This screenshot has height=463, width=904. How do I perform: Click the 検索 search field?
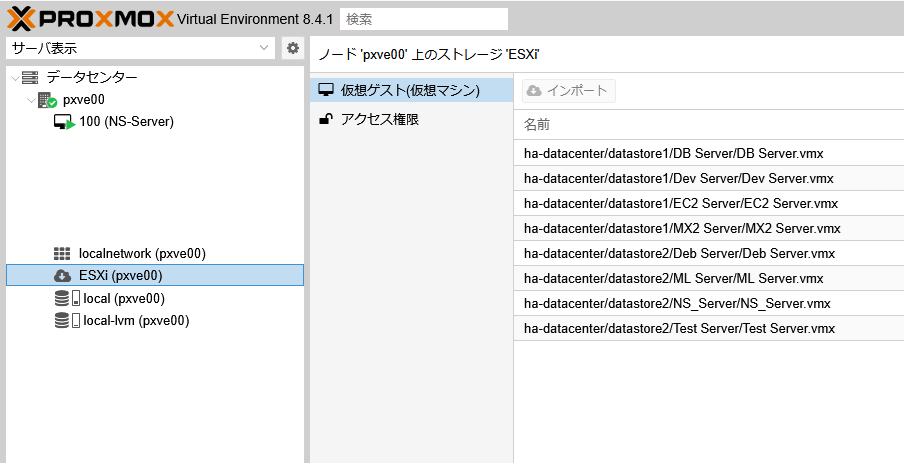coord(424,19)
